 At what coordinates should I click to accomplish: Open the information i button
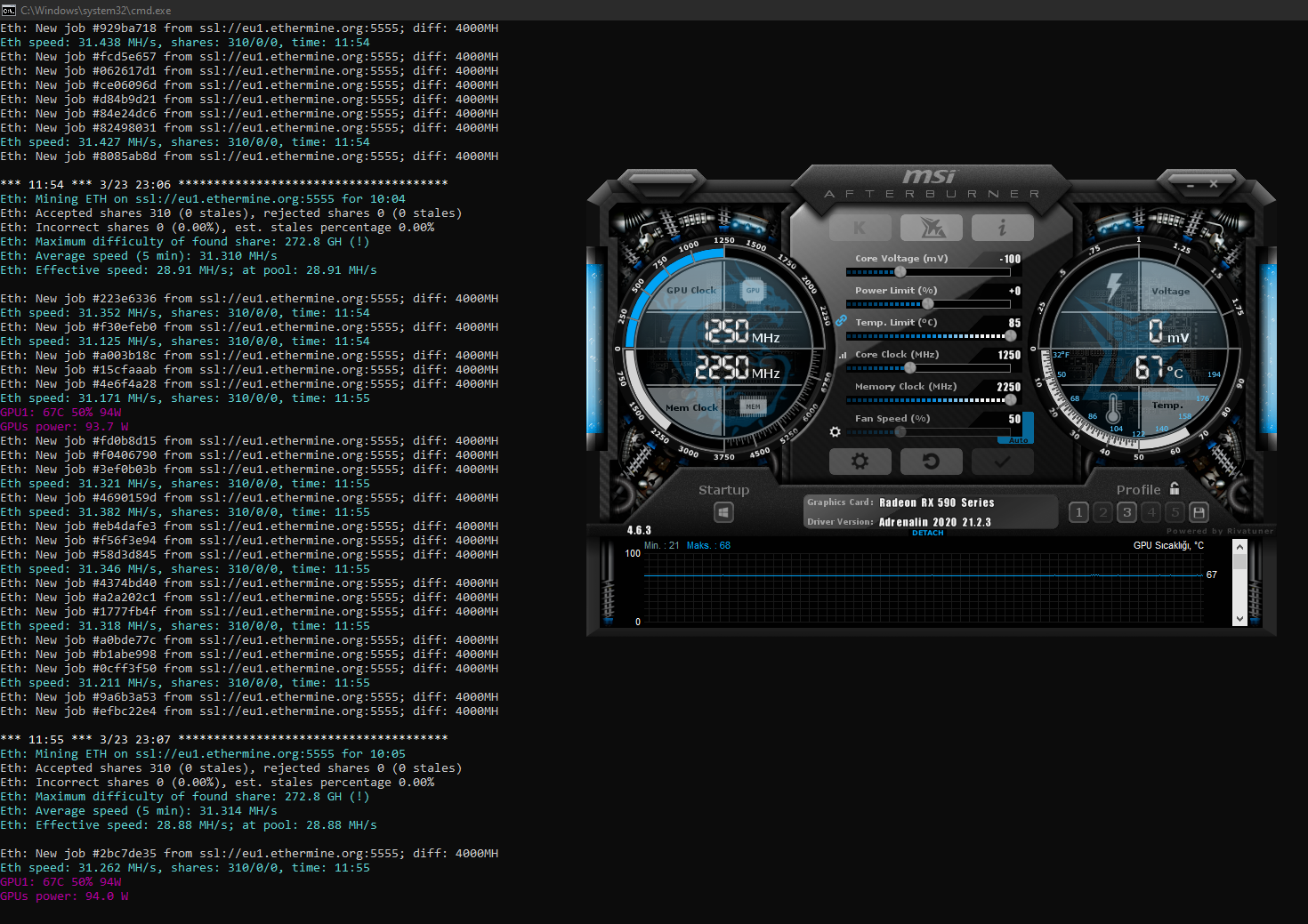click(x=1002, y=228)
